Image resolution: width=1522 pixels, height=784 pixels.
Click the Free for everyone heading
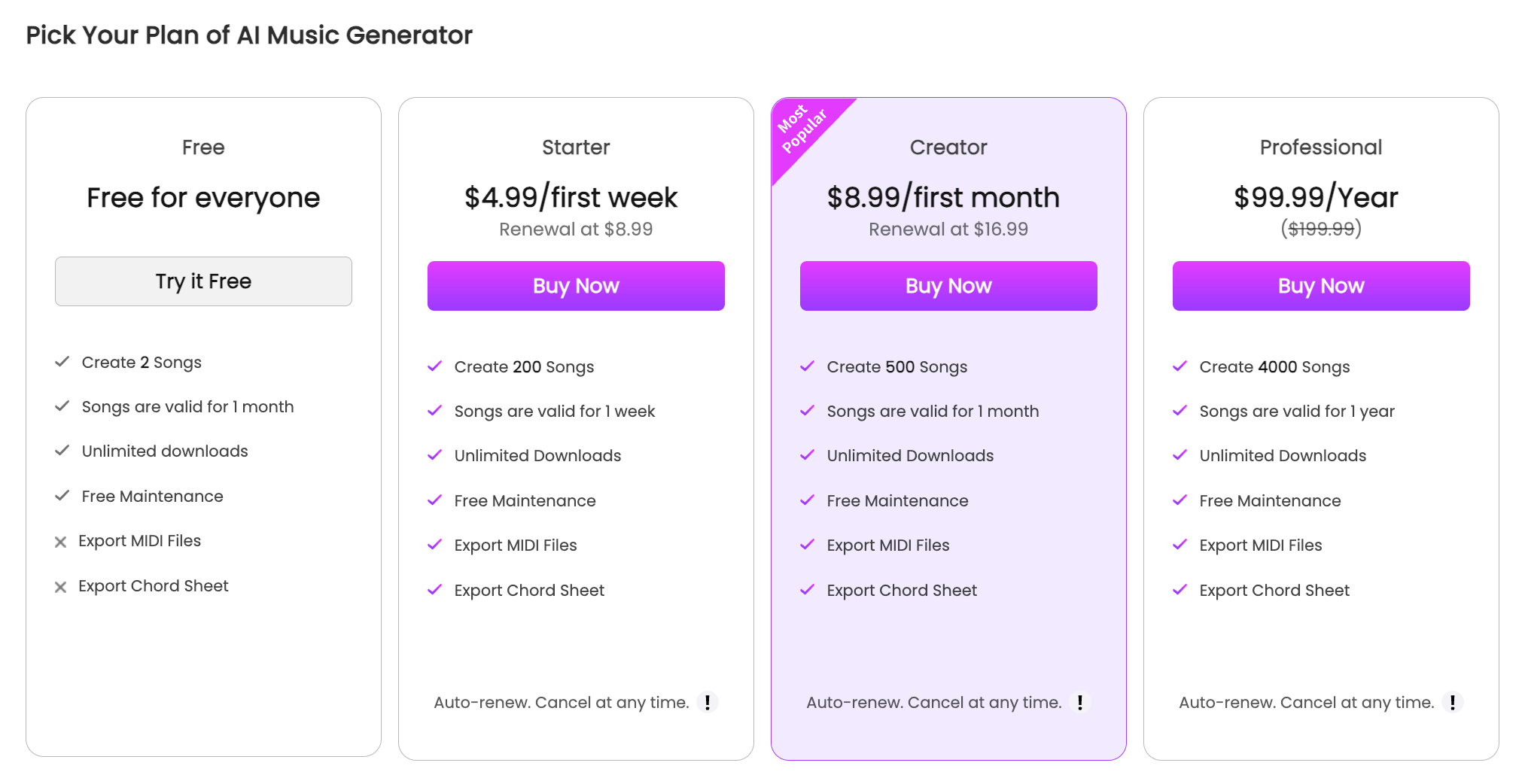[203, 198]
